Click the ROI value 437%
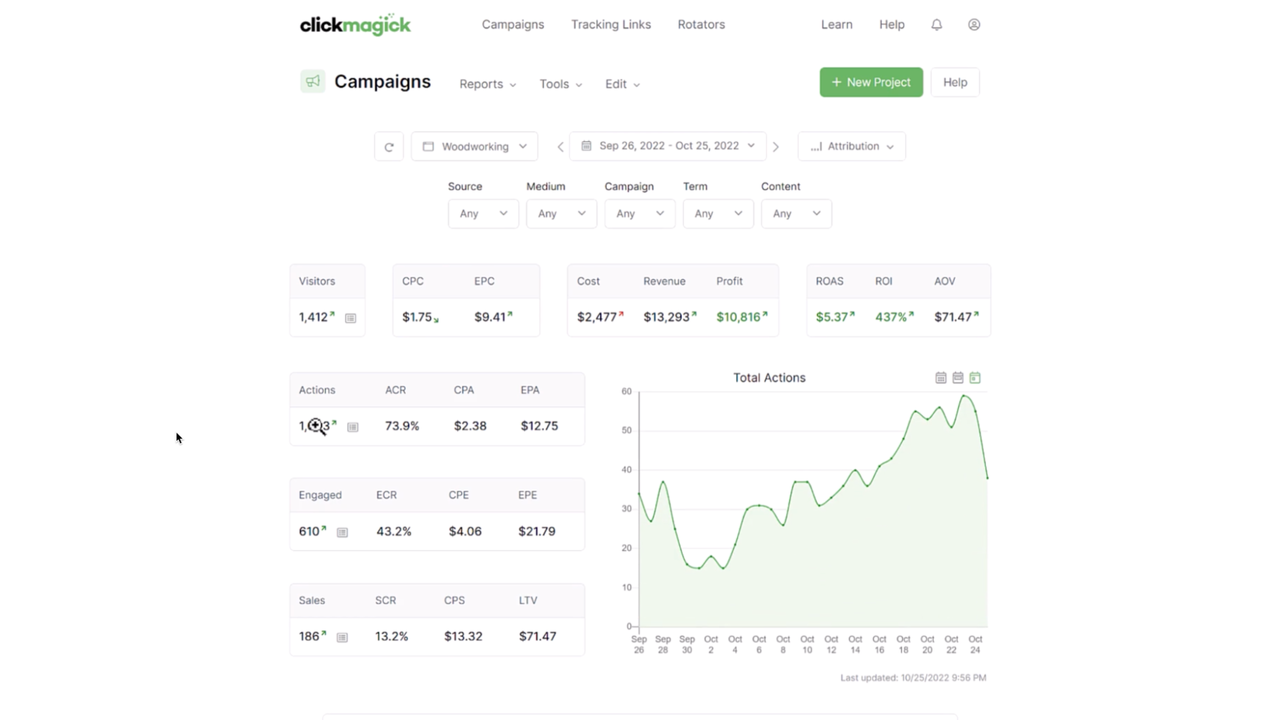Viewport: 1279px width, 720px height. coord(891,317)
